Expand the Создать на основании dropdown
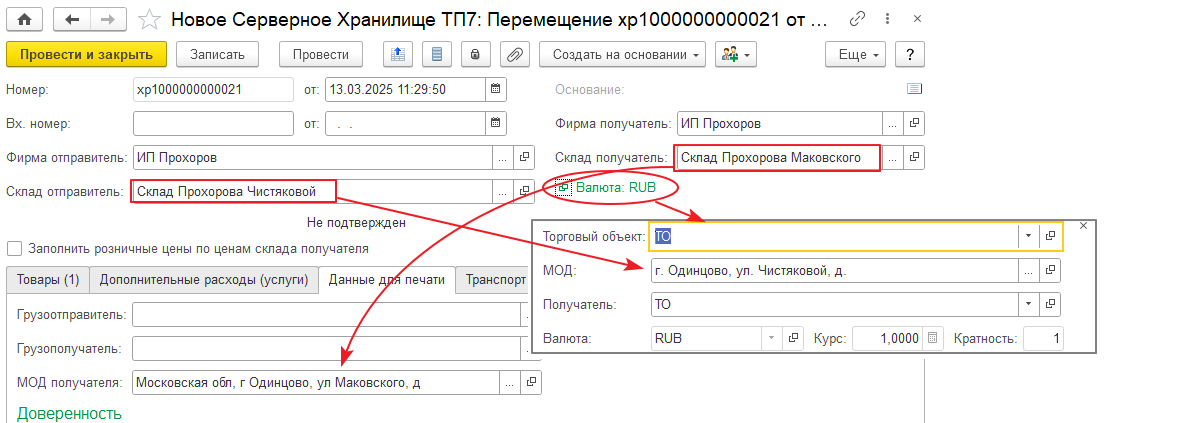This screenshot has height=423, width=1179. coord(622,54)
